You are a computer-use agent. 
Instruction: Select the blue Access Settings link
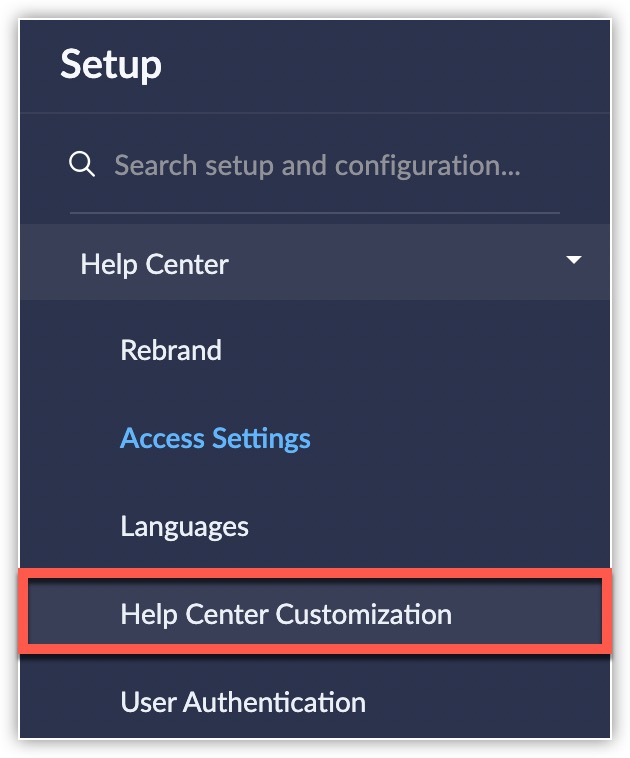215,438
